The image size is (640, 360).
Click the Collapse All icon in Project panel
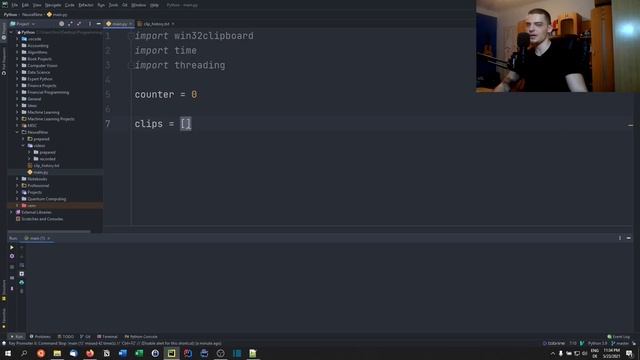pyautogui.click(x=79, y=24)
